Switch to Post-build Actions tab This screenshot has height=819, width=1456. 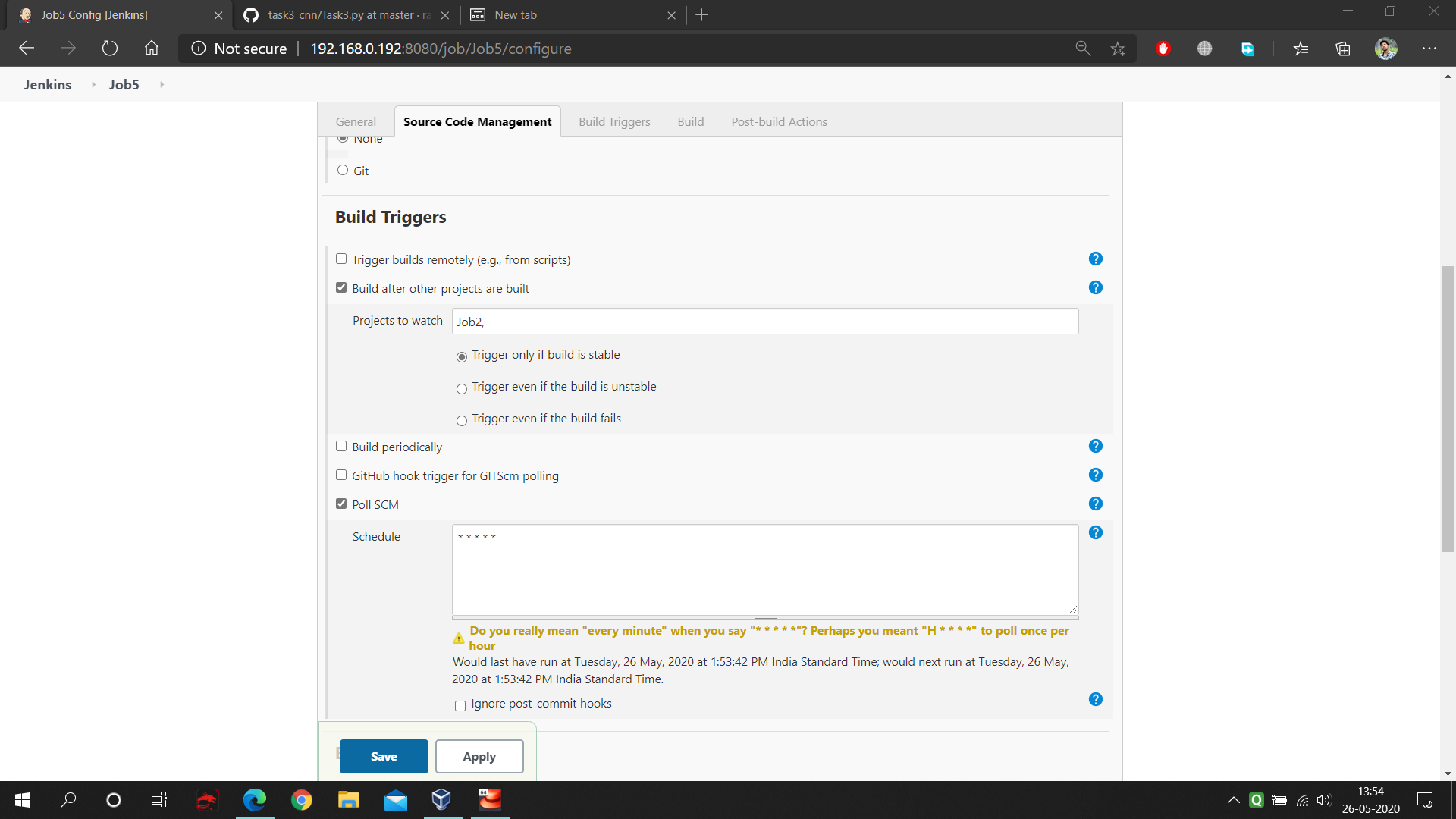click(x=779, y=122)
